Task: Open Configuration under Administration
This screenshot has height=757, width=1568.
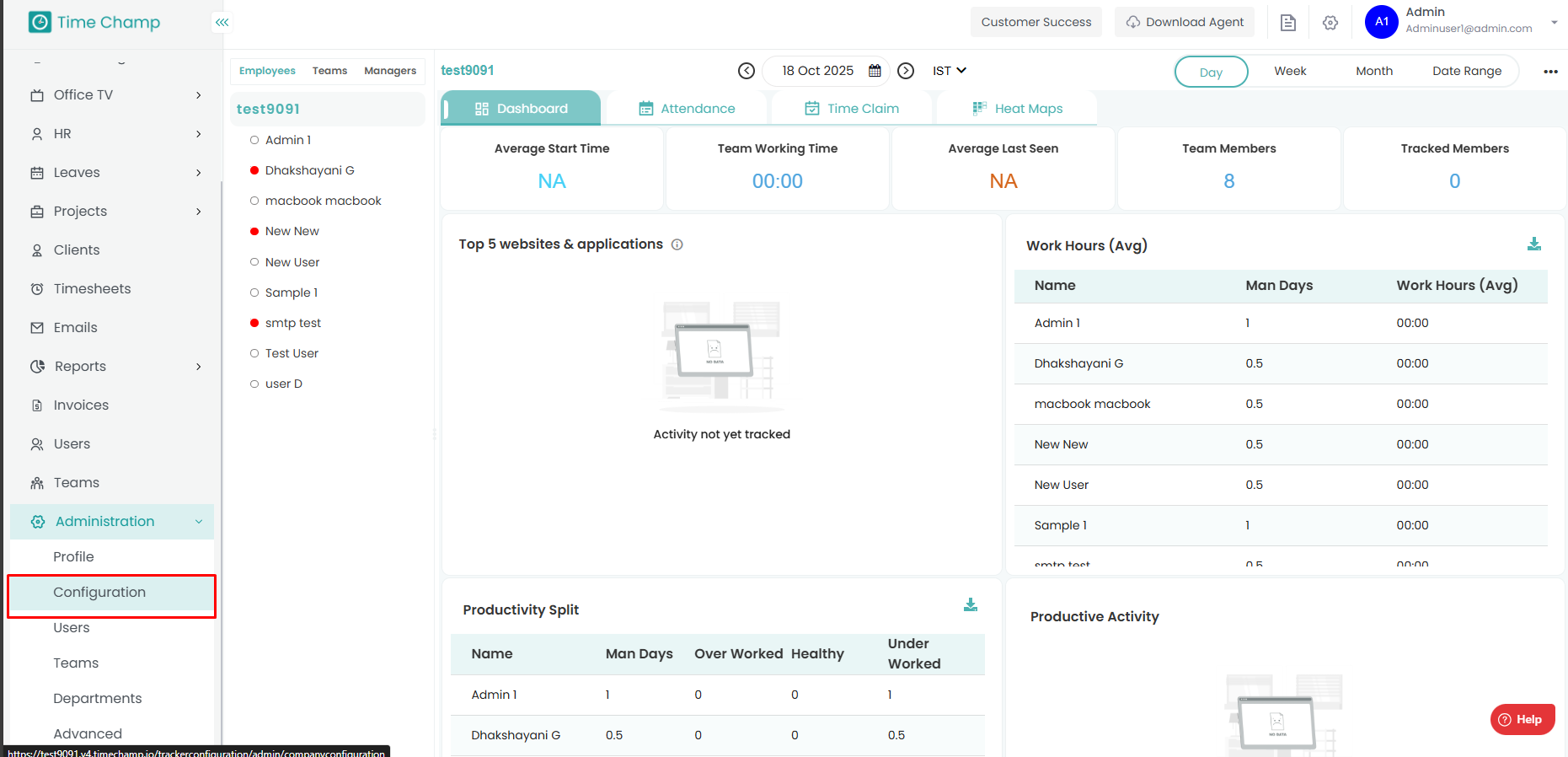Action: pyautogui.click(x=111, y=593)
